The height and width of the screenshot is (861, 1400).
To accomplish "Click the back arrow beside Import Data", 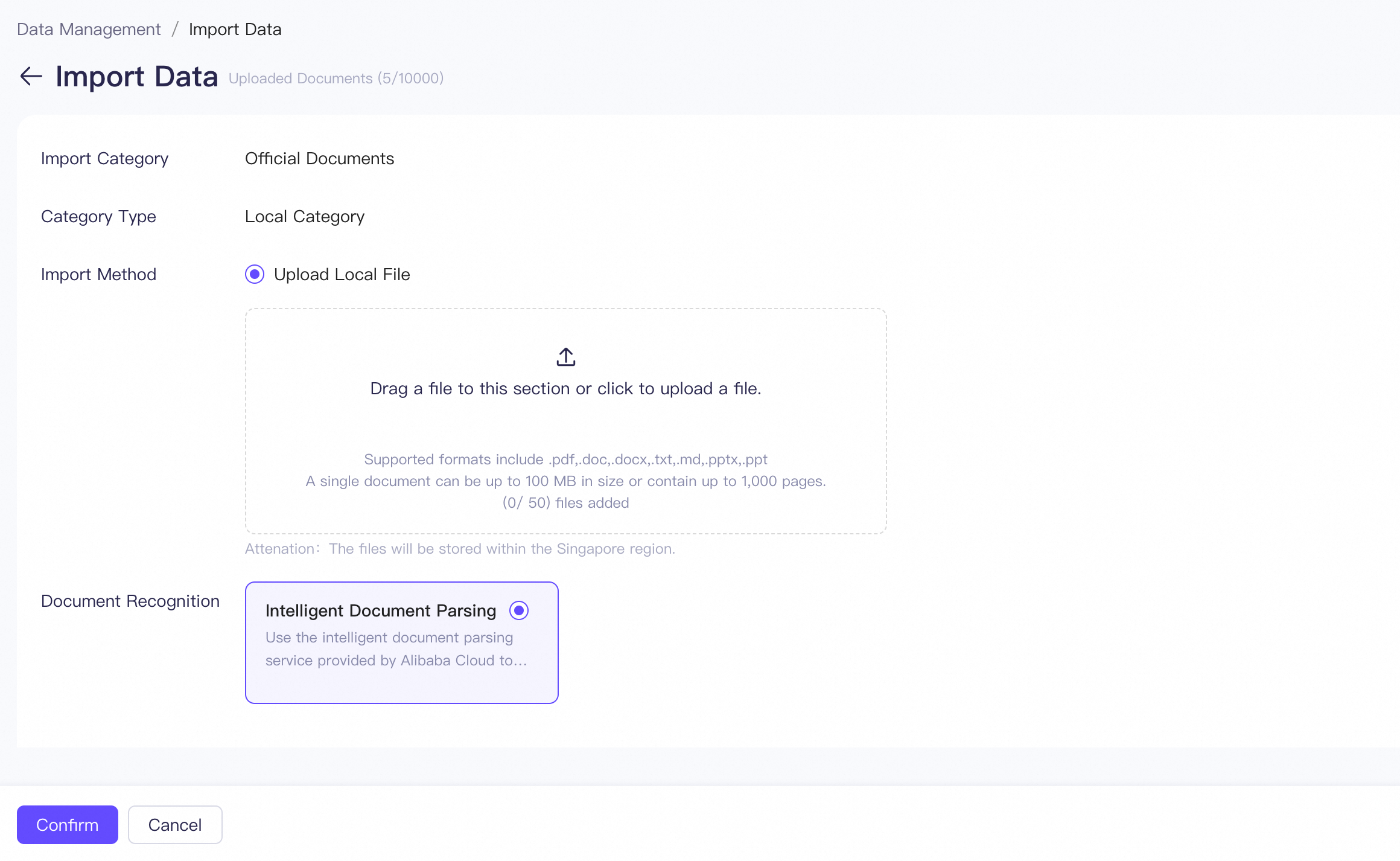I will tap(31, 76).
